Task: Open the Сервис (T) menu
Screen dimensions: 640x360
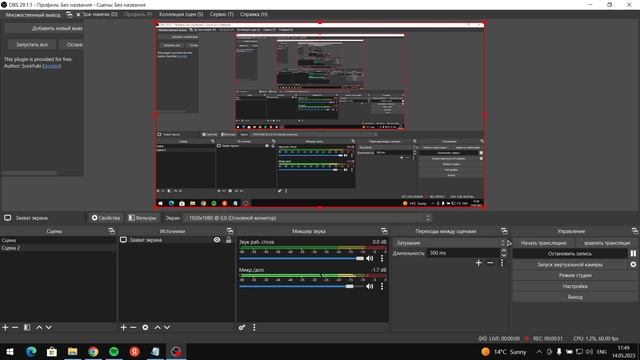Action: point(222,14)
